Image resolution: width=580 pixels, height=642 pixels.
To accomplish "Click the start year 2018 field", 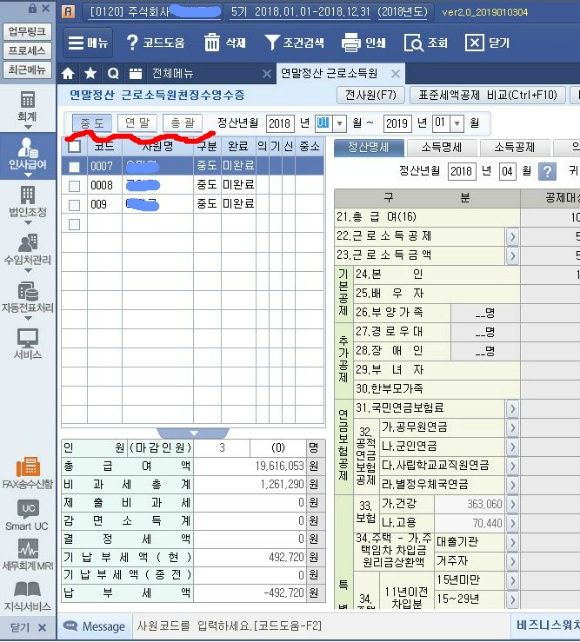I will pyautogui.click(x=280, y=123).
